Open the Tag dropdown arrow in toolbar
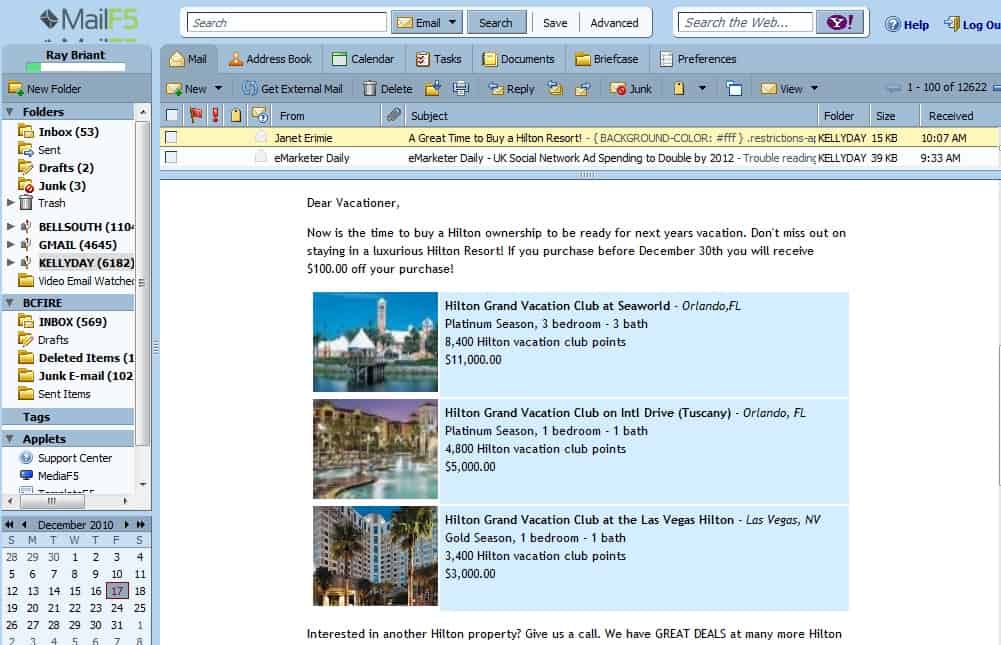1001x645 pixels. [702, 88]
